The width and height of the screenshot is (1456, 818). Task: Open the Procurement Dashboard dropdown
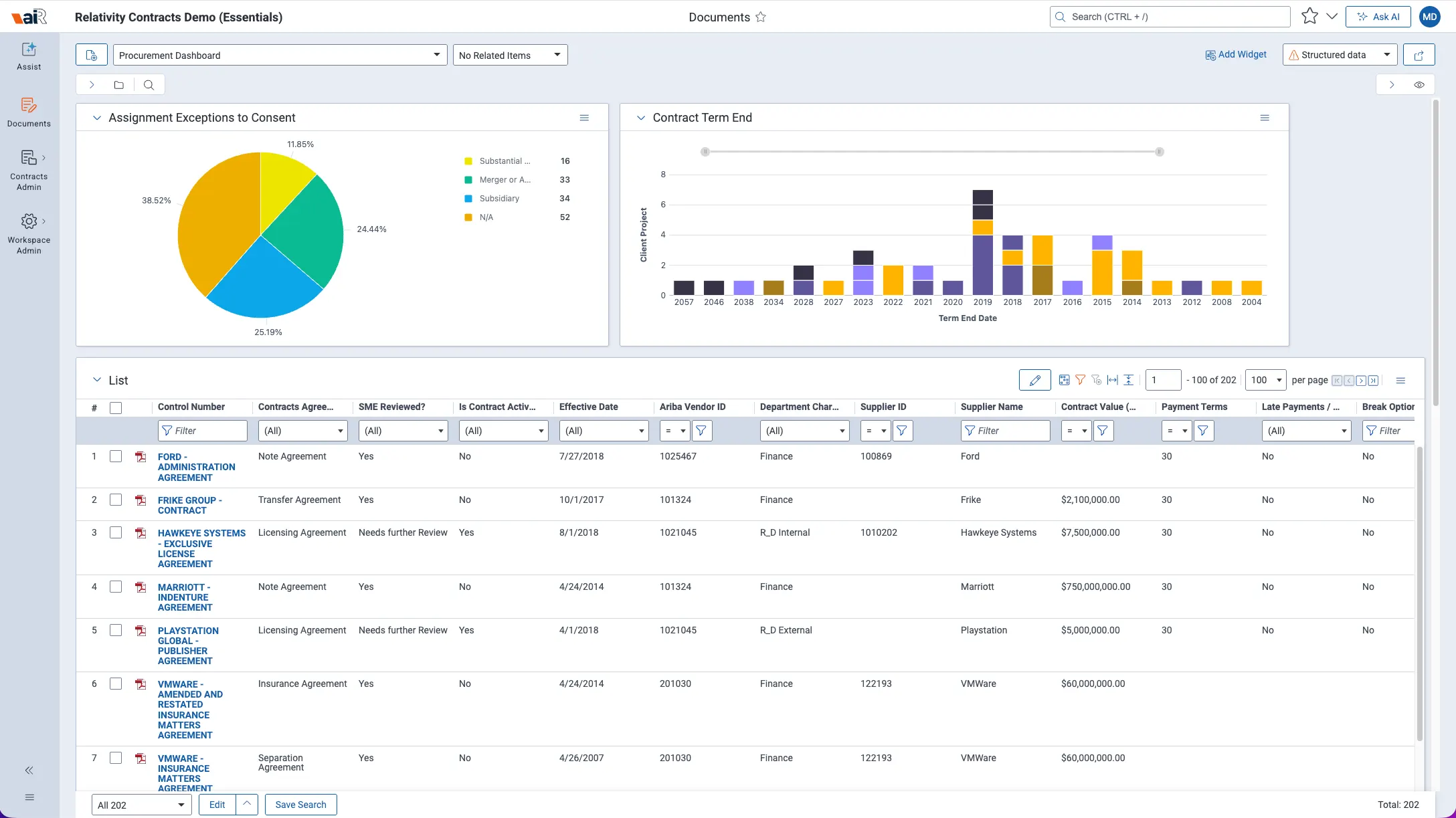(x=280, y=55)
